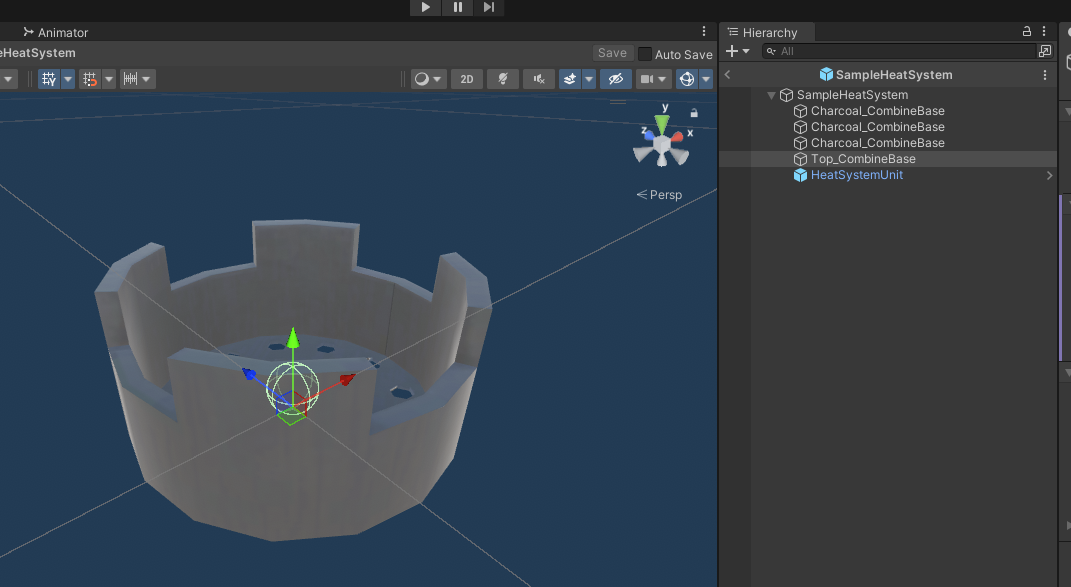Screen dimensions: 1071x587
Task: Click the blue Z axis cone on orientation gizmo
Action: (648, 135)
